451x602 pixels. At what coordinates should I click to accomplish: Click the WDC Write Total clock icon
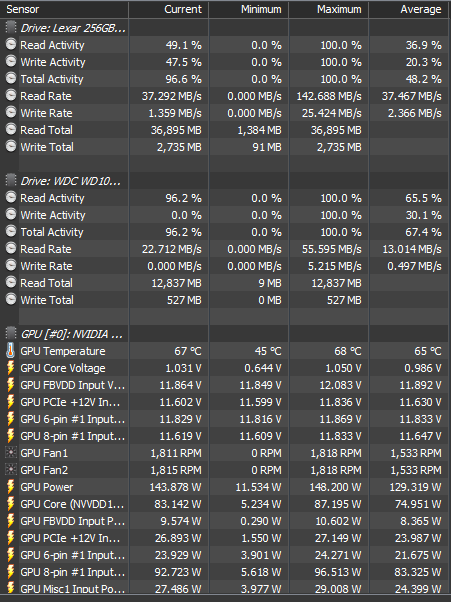[11, 299]
